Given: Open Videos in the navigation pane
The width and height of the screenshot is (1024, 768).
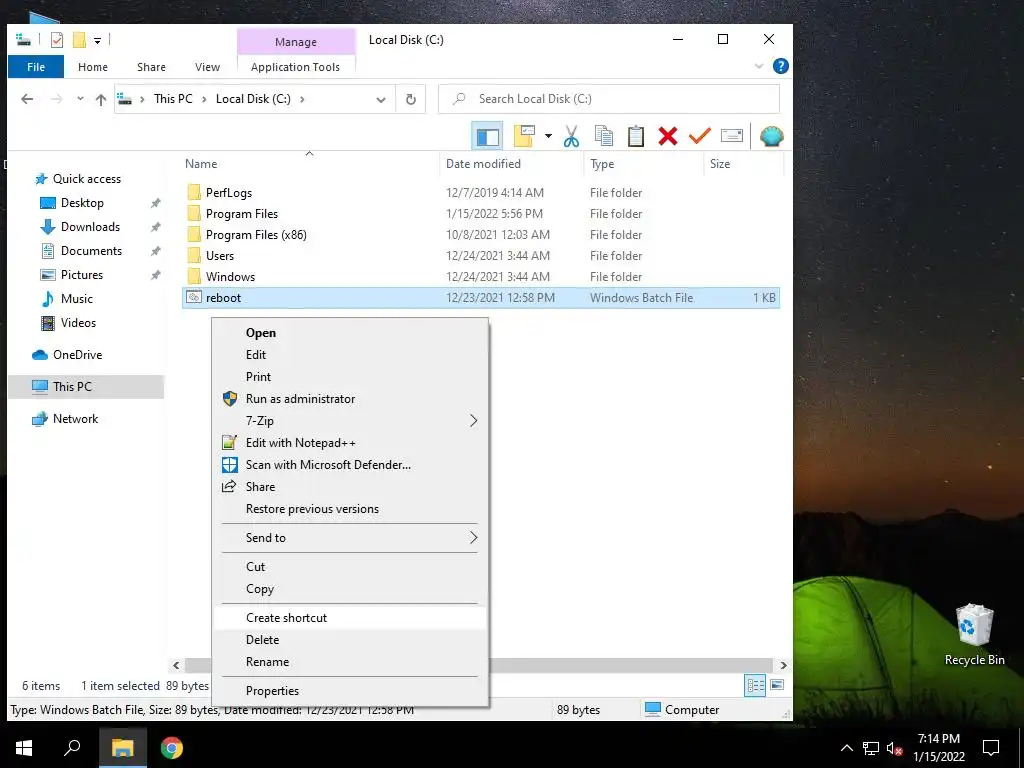Looking at the screenshot, I should click(x=78, y=323).
